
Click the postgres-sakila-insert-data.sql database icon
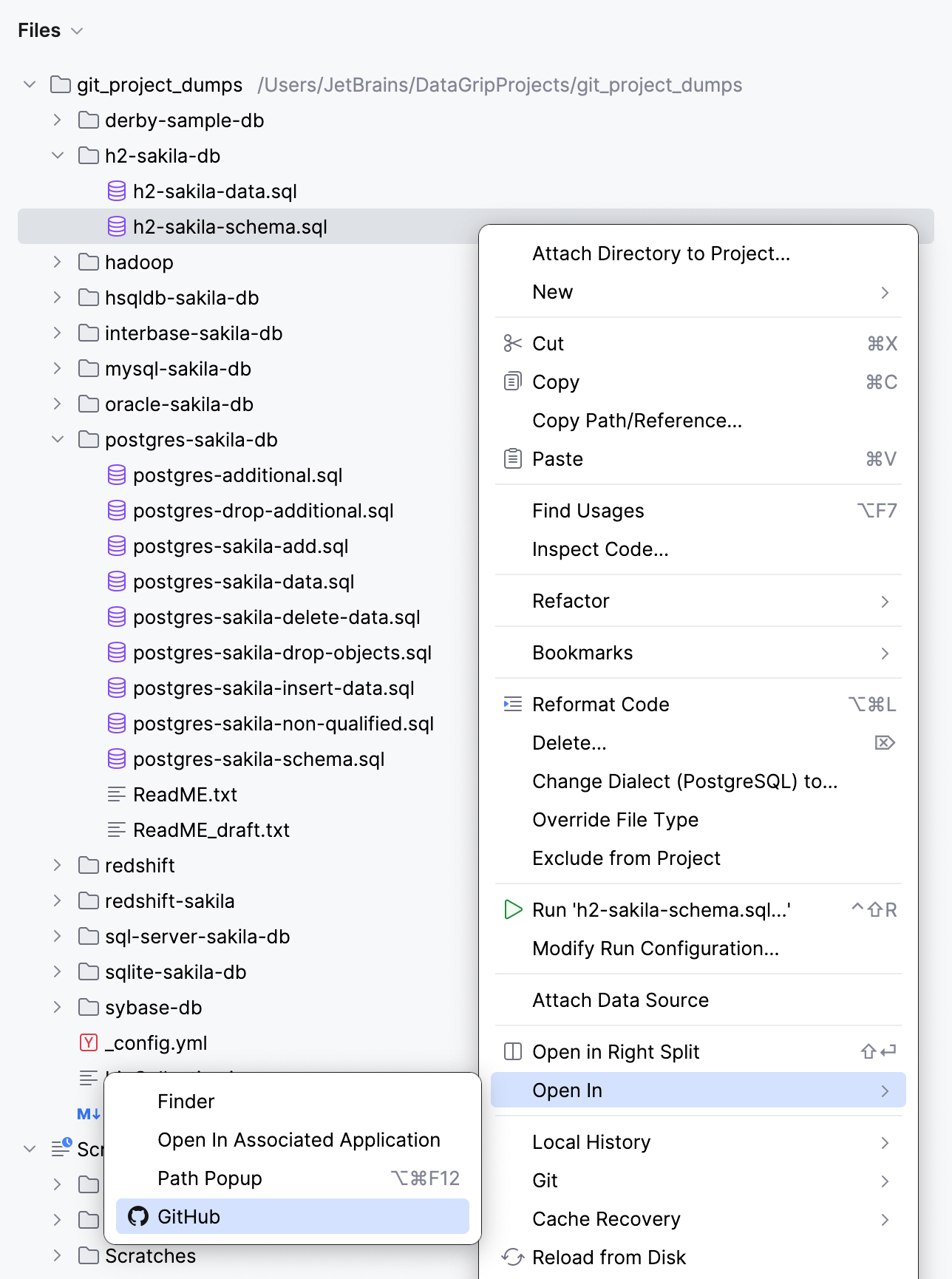(x=117, y=688)
